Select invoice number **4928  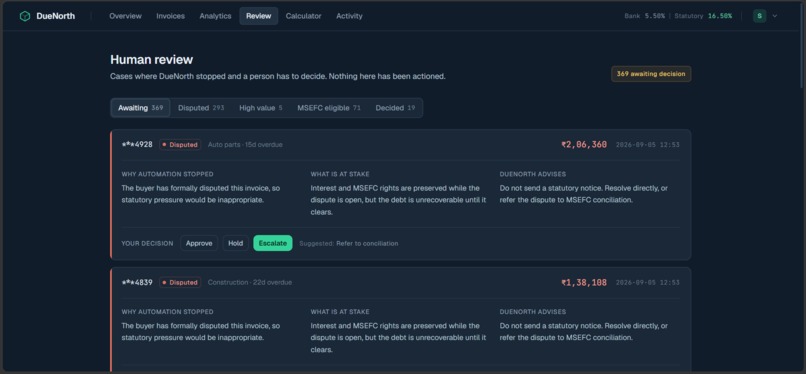click(x=137, y=145)
